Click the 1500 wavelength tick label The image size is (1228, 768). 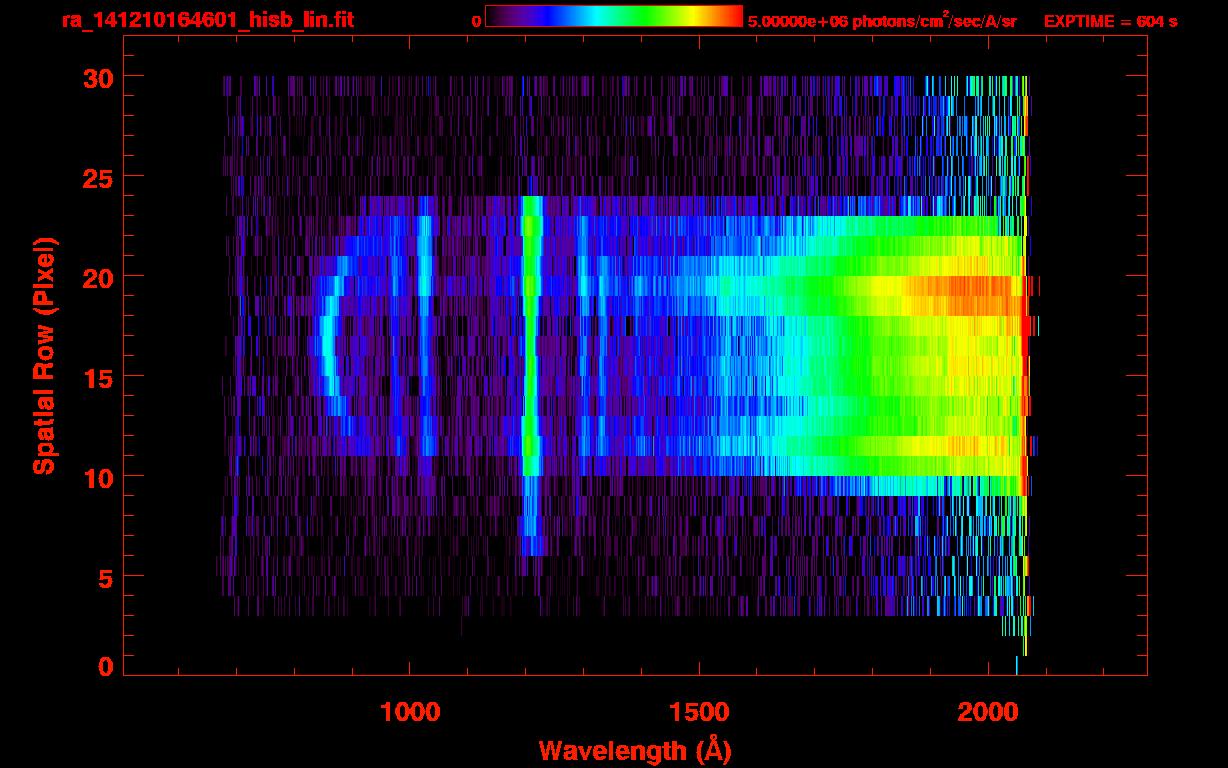(x=699, y=712)
